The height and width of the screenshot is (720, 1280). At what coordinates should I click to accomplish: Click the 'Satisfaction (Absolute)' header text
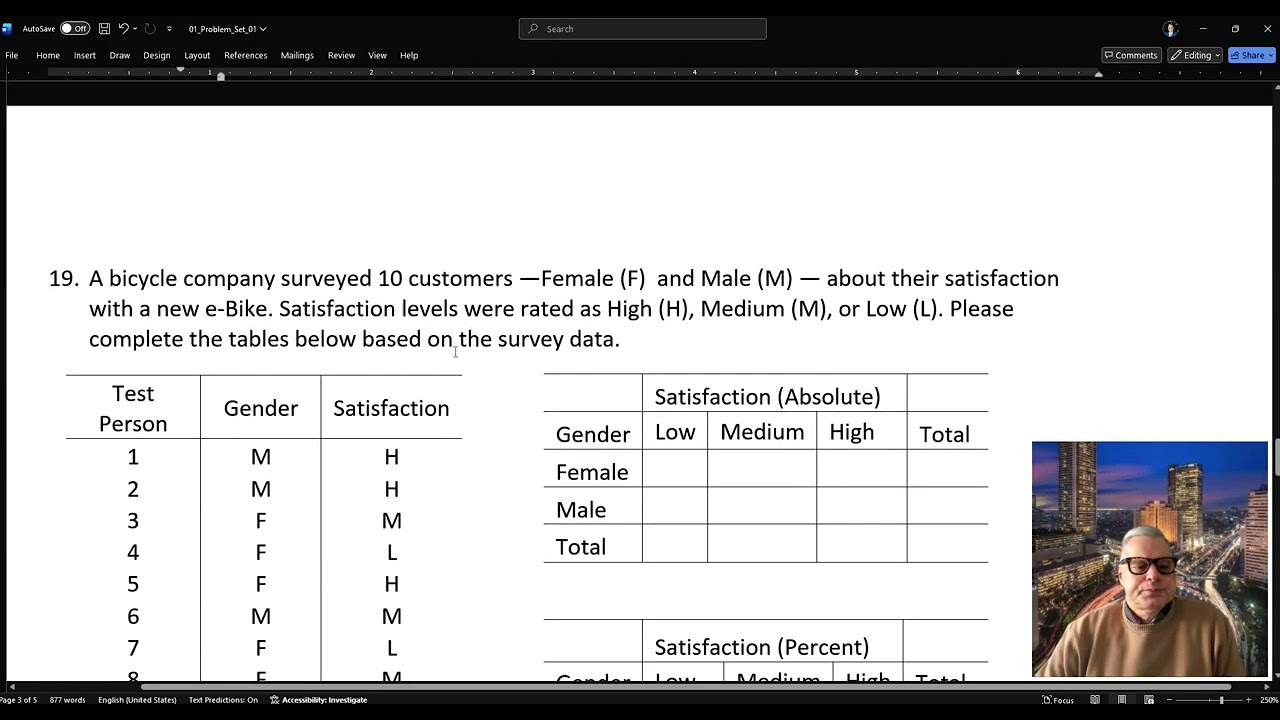pos(767,397)
